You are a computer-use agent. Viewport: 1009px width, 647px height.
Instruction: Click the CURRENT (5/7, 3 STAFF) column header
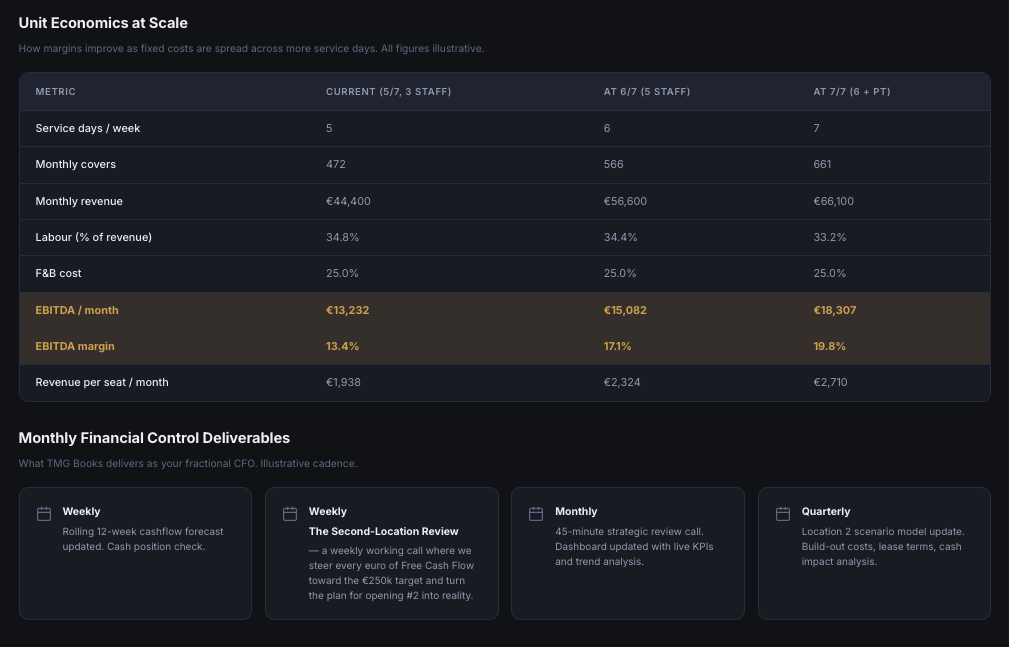pyautogui.click(x=389, y=91)
